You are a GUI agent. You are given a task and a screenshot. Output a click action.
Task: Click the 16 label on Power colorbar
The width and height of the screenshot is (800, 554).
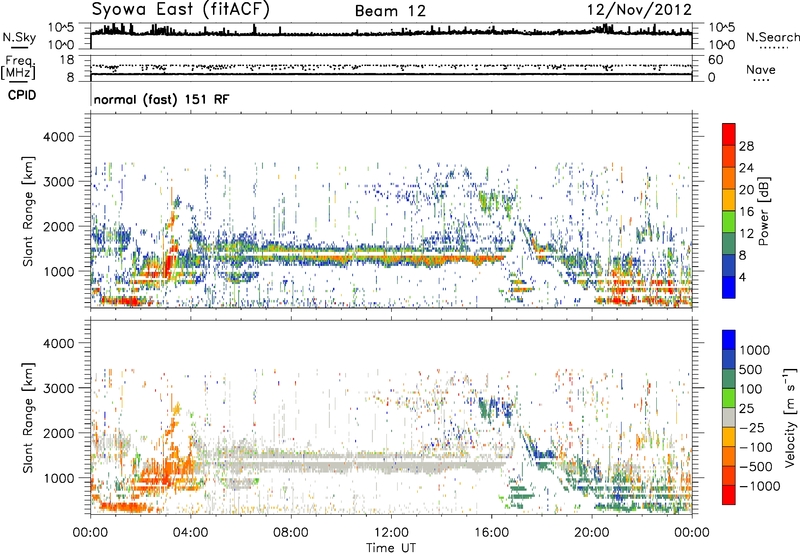(x=746, y=212)
